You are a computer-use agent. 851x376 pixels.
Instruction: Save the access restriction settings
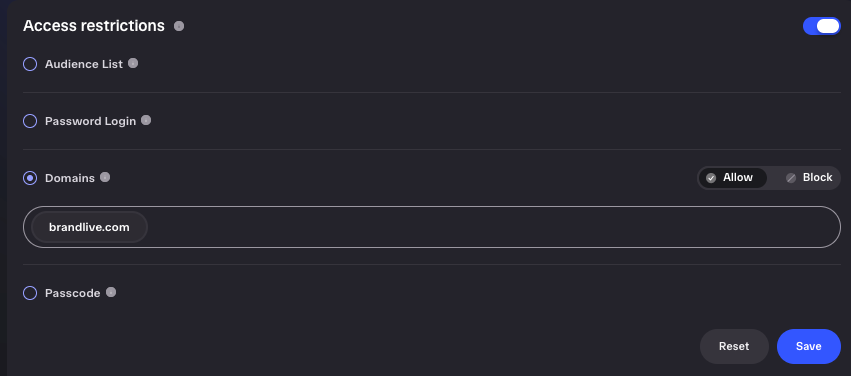(x=809, y=346)
